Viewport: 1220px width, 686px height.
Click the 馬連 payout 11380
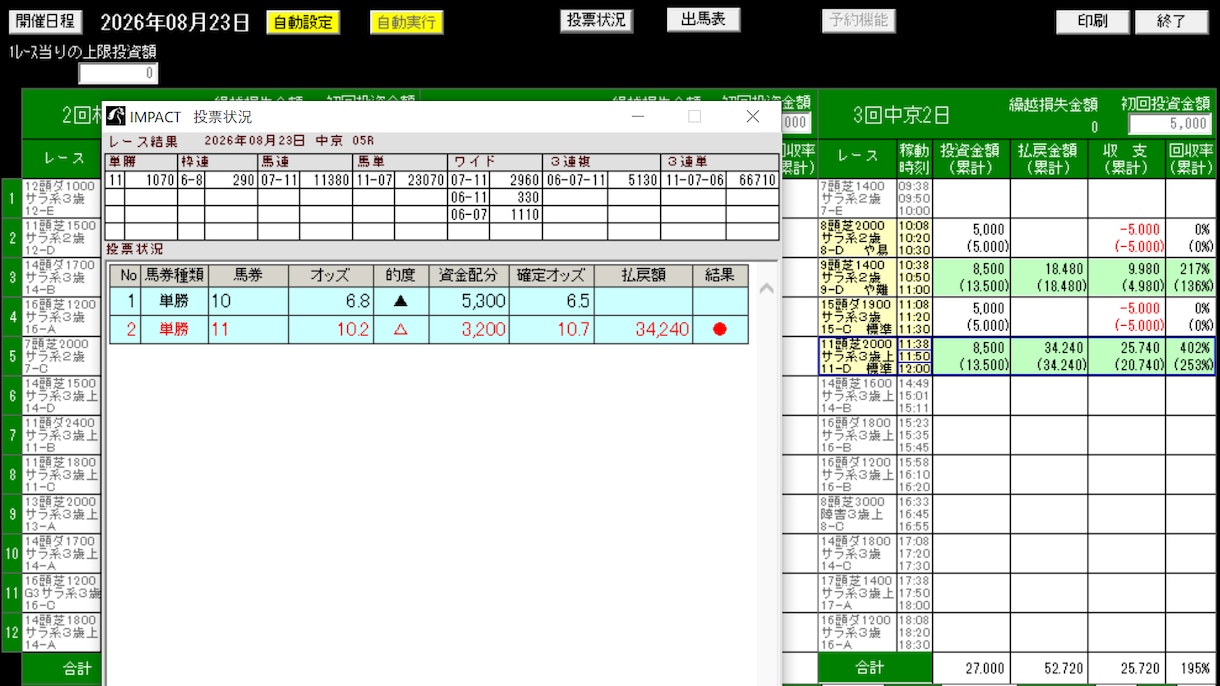(327, 180)
